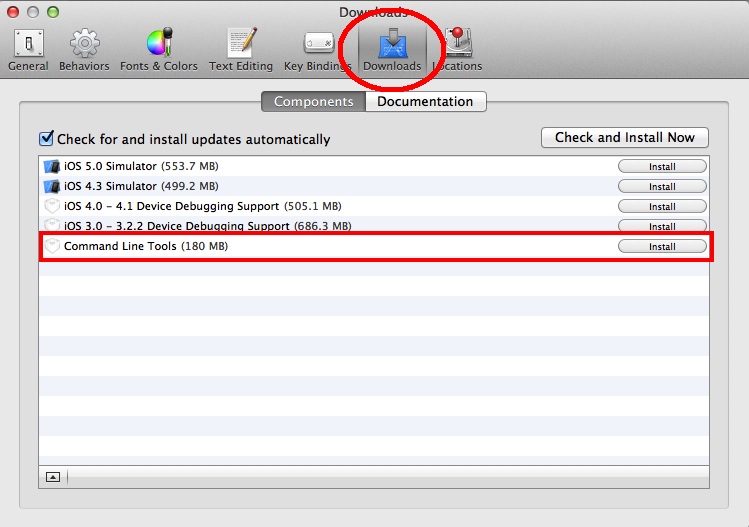Open the Behaviors preferences pane
The image size is (749, 527).
point(84,50)
